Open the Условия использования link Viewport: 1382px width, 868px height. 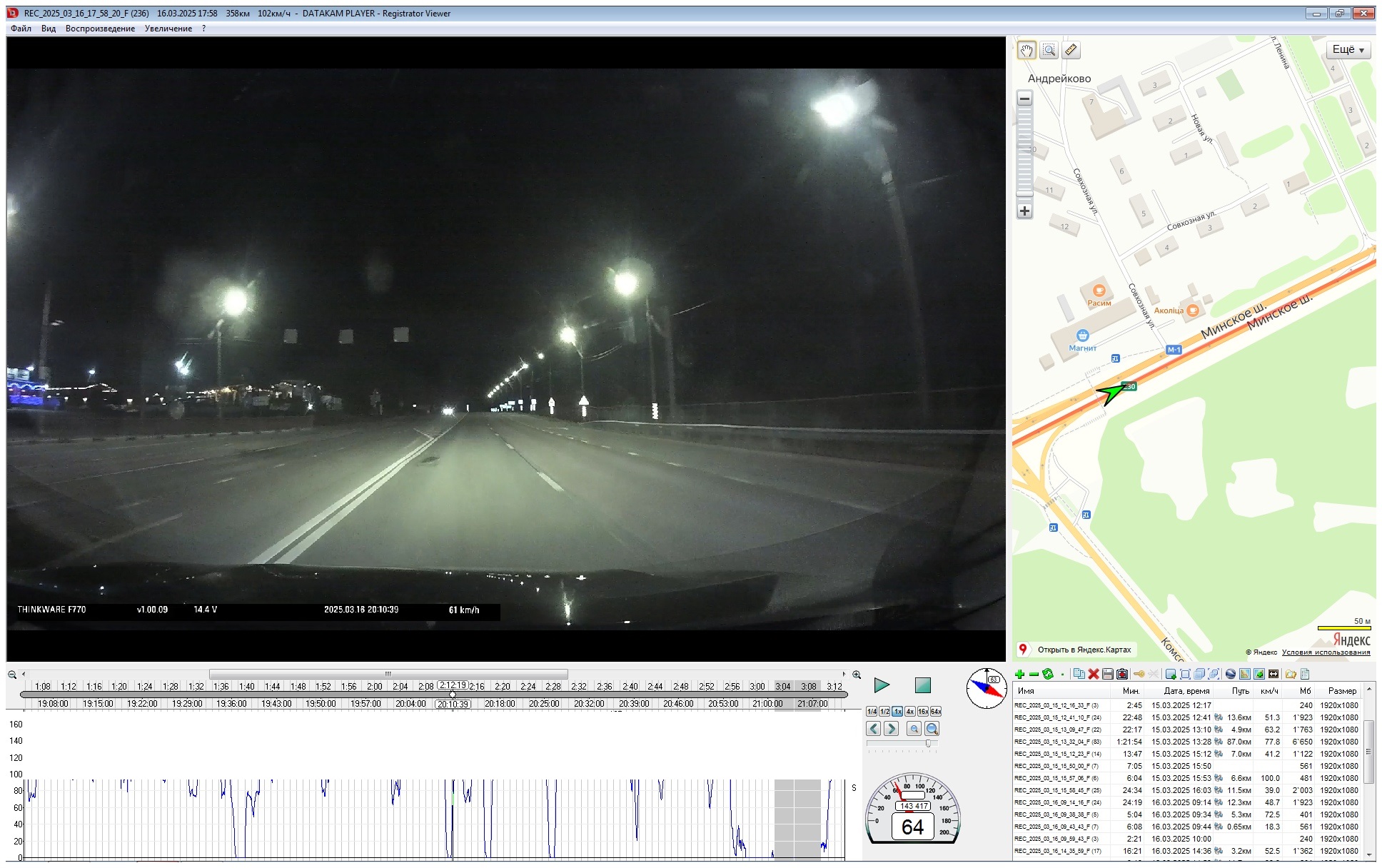1326,652
